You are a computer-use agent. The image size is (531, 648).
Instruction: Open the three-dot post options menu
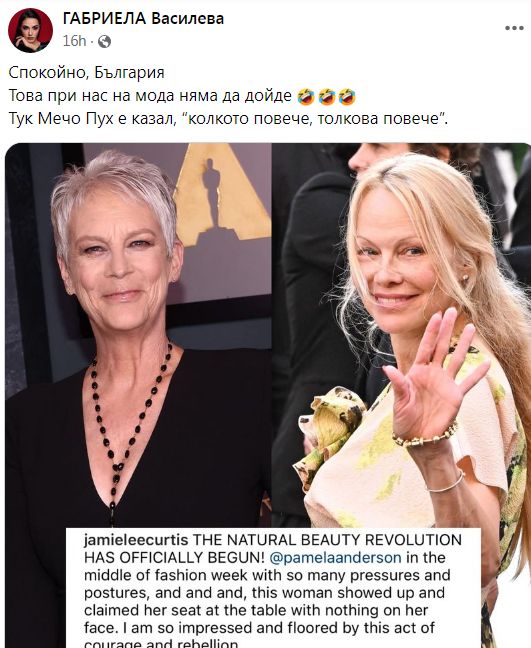click(514, 28)
